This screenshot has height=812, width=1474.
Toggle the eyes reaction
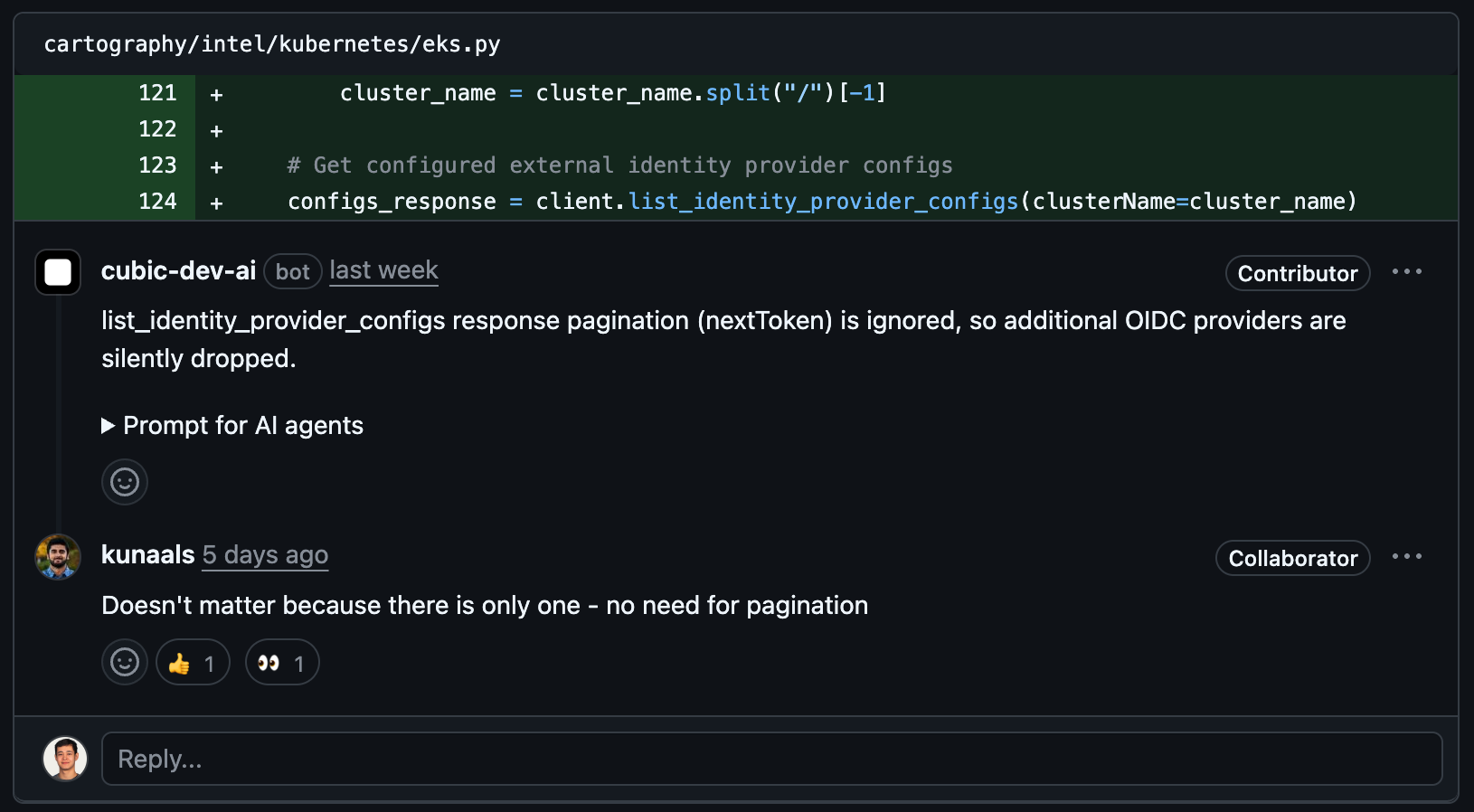(282, 662)
